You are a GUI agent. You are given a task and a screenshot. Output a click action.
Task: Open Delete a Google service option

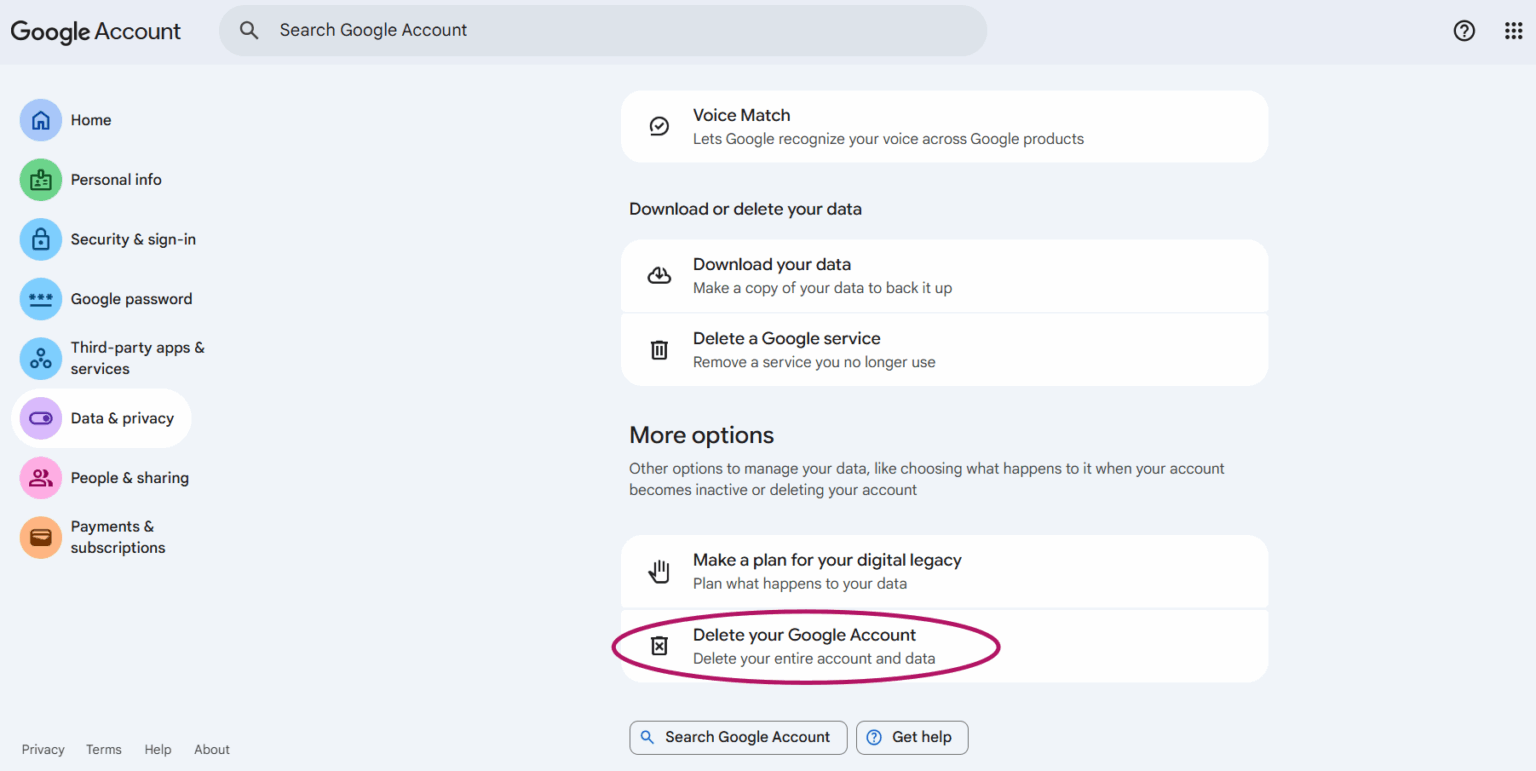coord(944,350)
